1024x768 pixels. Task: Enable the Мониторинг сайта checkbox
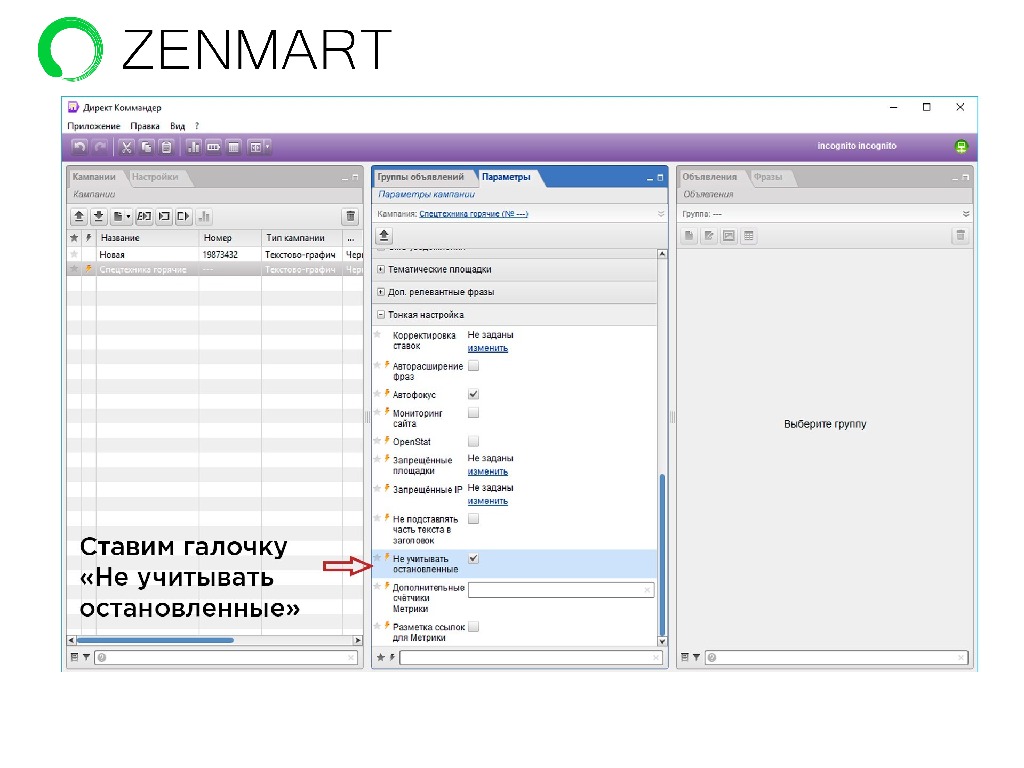tap(473, 412)
